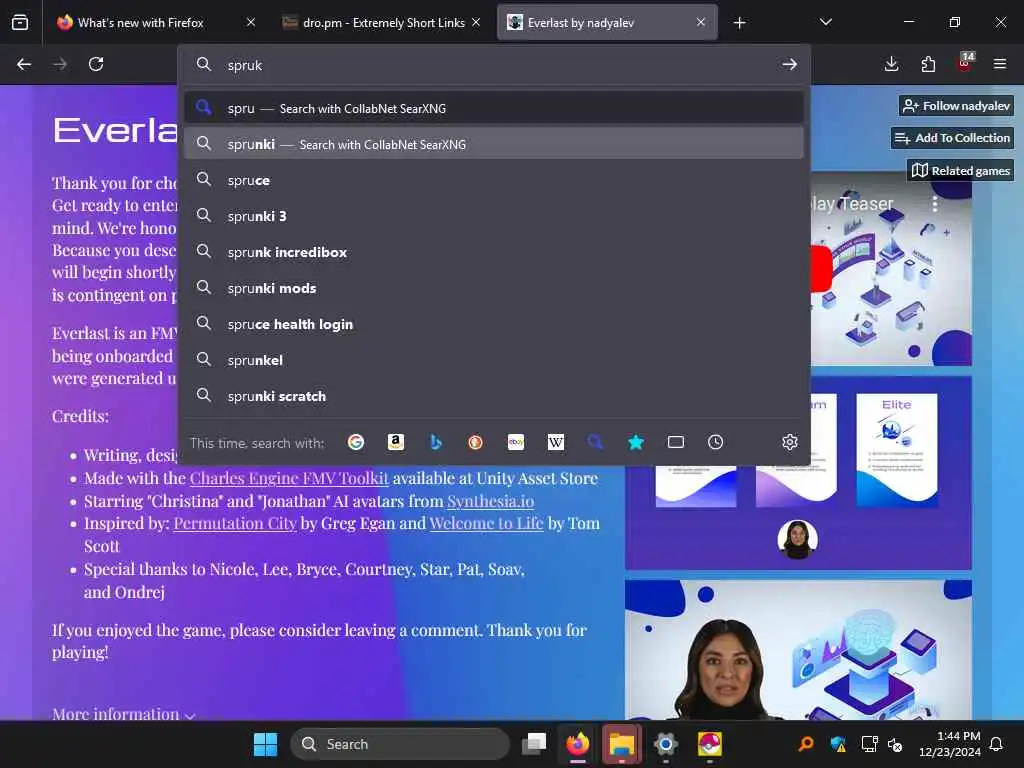Open the extensions puzzle icon
This screenshot has width=1024, height=768.
(x=928, y=64)
